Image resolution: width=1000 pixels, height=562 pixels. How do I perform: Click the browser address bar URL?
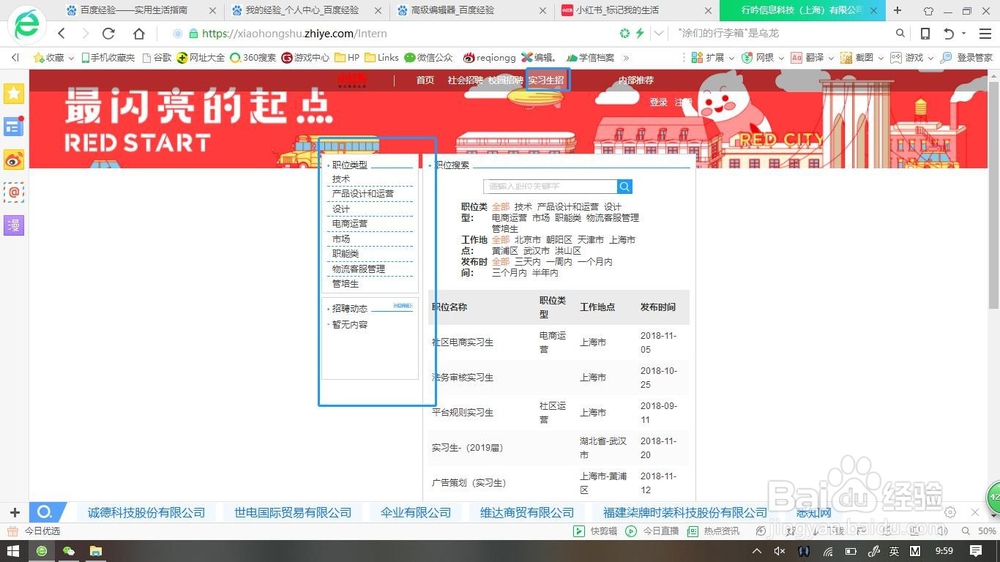tap(294, 33)
